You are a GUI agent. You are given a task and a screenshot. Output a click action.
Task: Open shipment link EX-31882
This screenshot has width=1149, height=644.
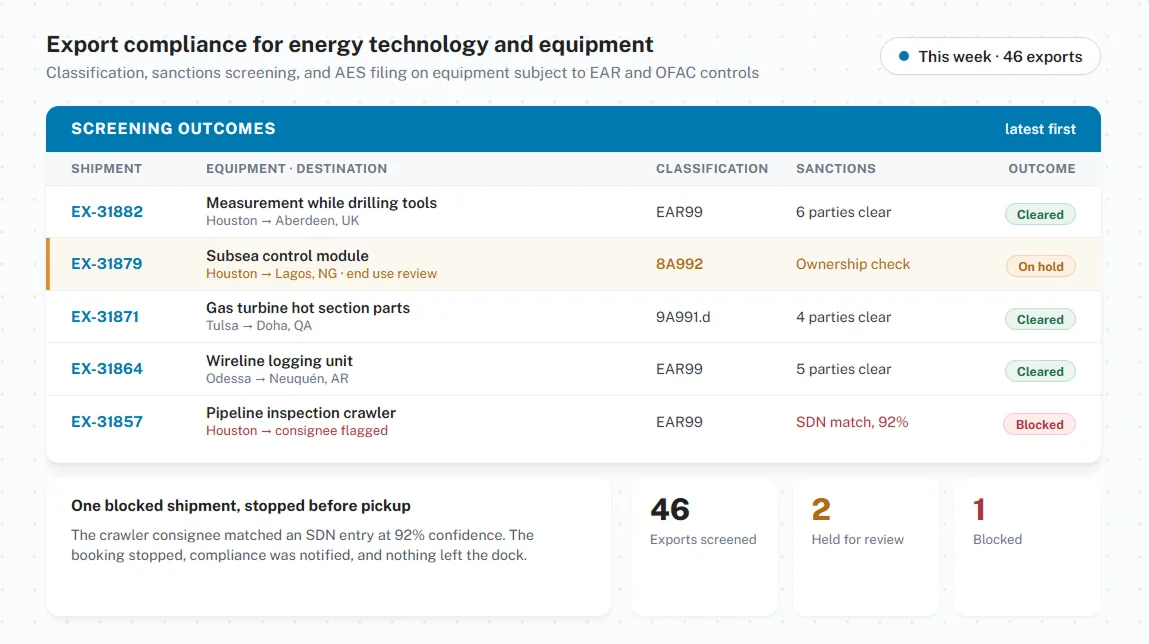(107, 212)
